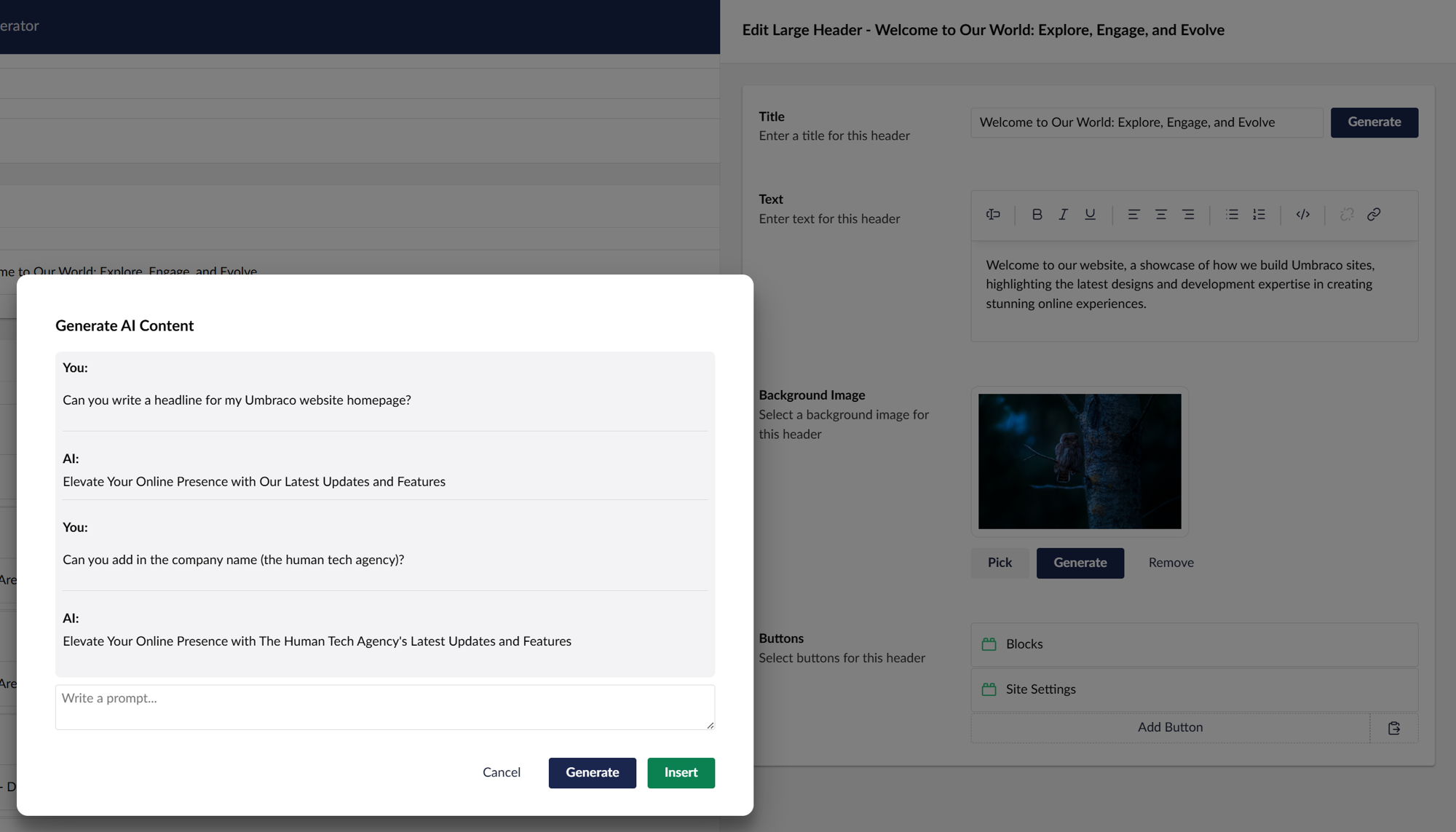1456x832 pixels.
Task: Click message 'Can you write a headline'
Action: [237, 400]
